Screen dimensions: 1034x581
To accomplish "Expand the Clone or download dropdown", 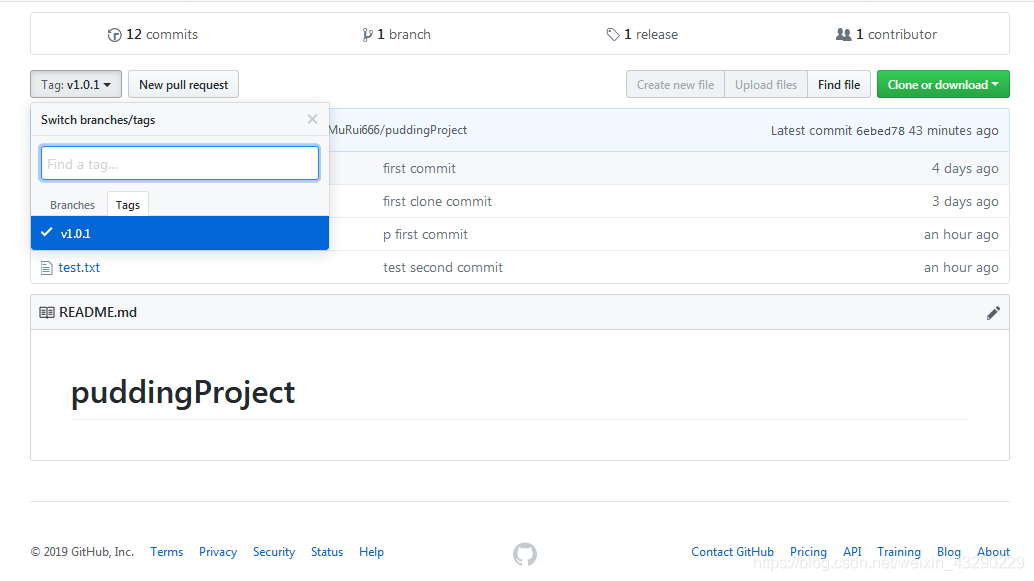I will pos(943,84).
